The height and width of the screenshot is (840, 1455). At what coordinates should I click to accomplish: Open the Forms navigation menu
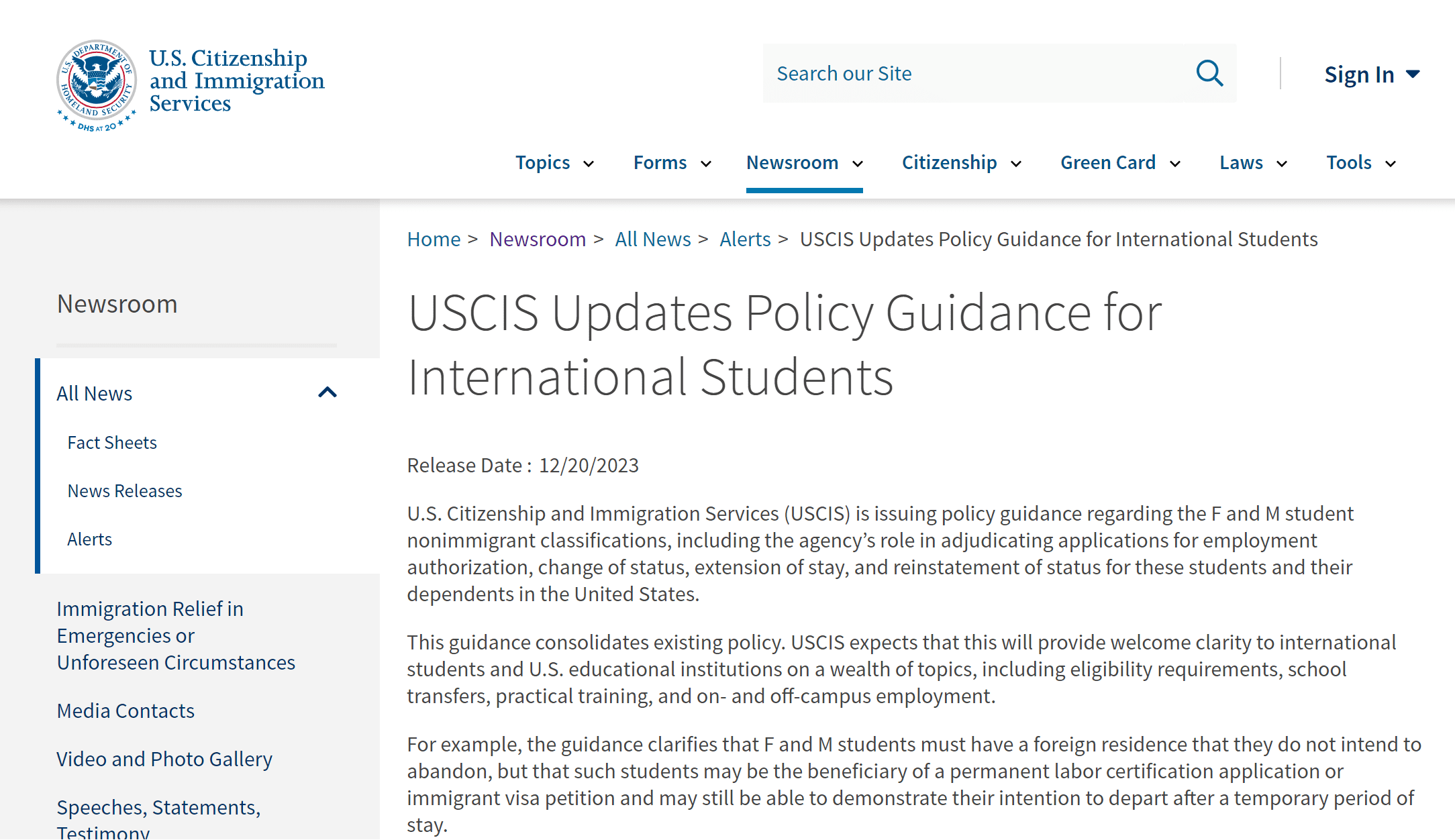660,162
